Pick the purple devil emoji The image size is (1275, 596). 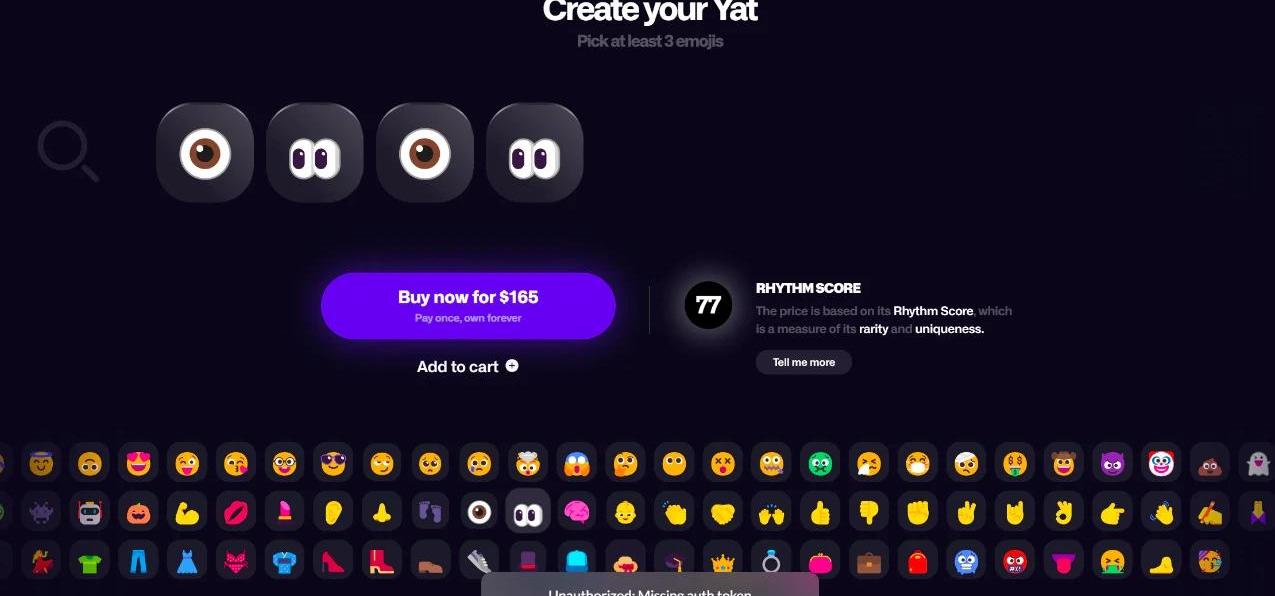(1112, 463)
